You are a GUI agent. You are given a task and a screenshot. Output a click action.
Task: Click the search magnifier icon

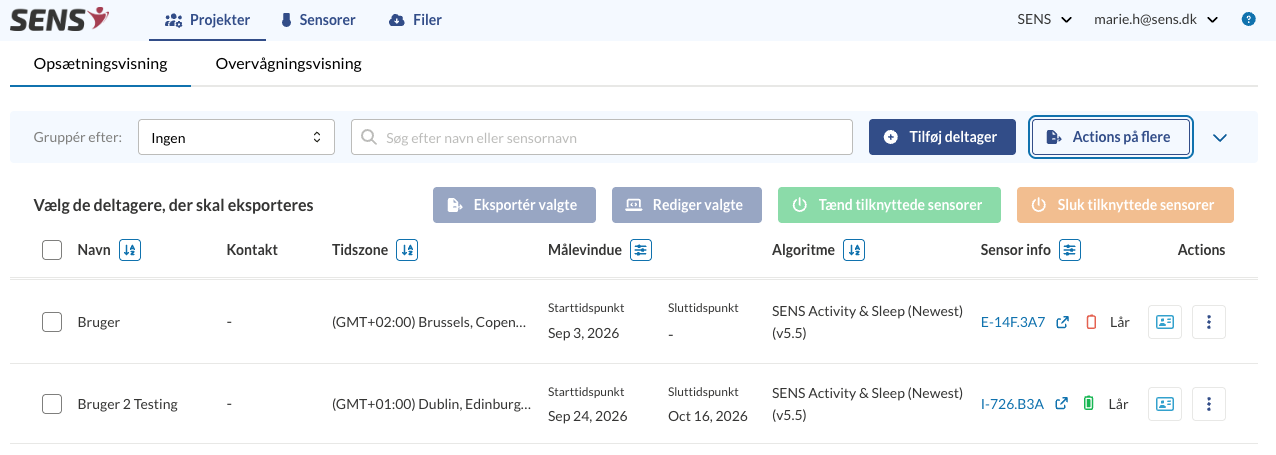(x=369, y=137)
